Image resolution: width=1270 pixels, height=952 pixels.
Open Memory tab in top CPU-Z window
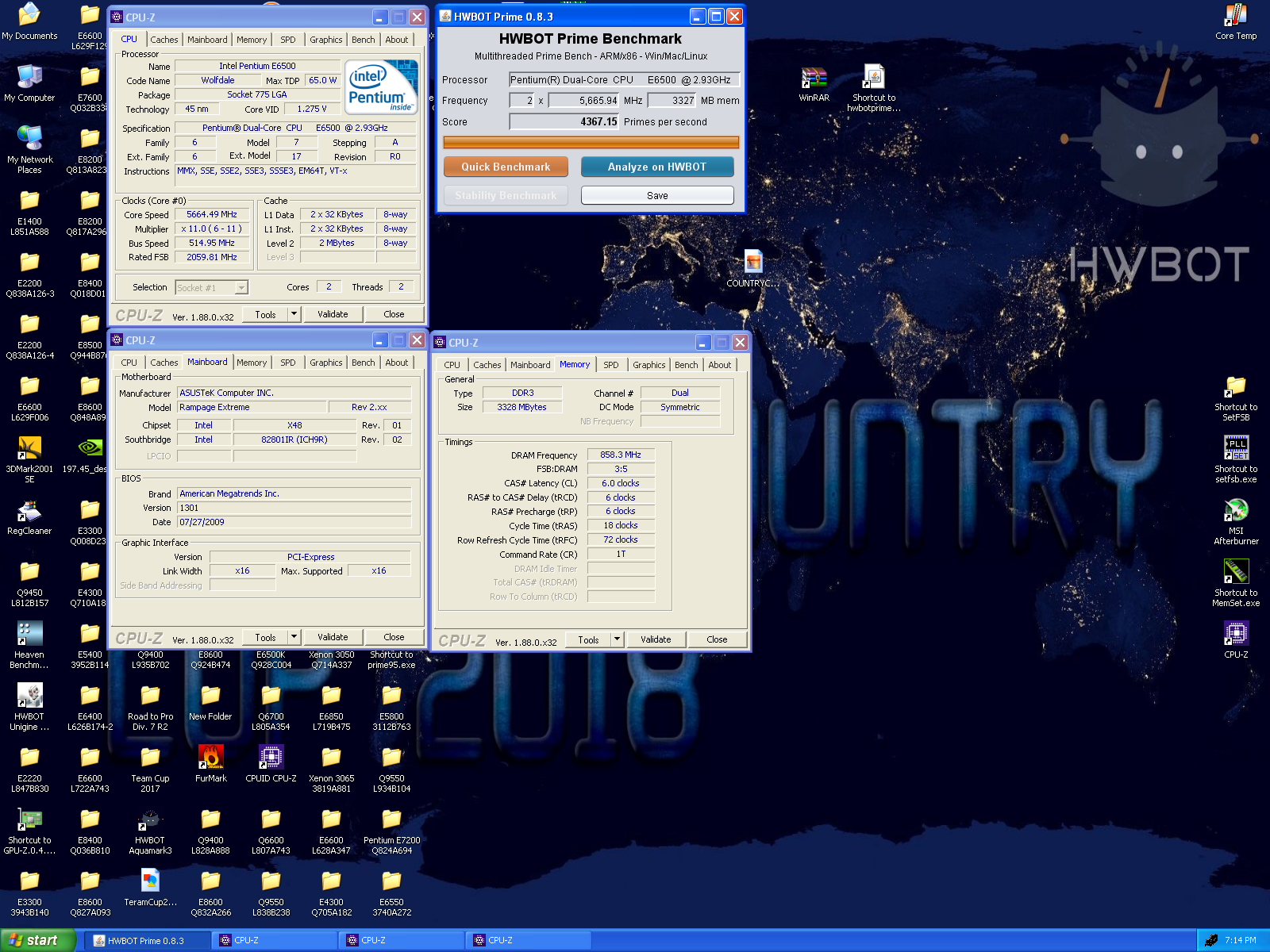coord(252,40)
